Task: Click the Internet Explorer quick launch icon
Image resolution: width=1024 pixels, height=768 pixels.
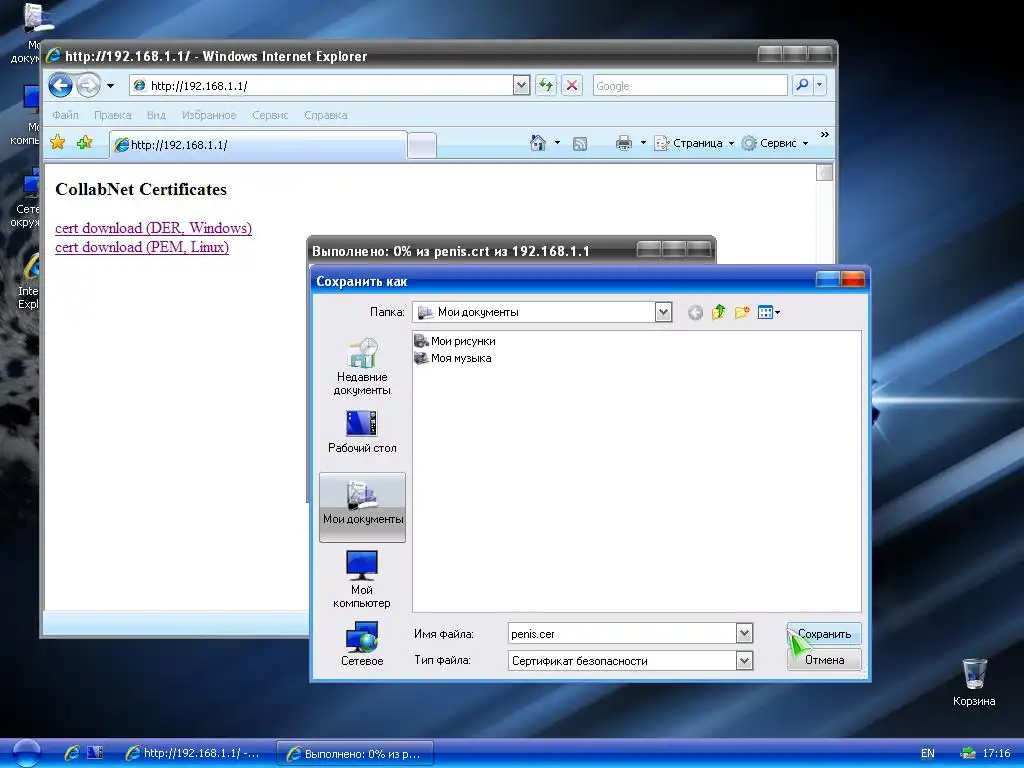Action: point(72,753)
